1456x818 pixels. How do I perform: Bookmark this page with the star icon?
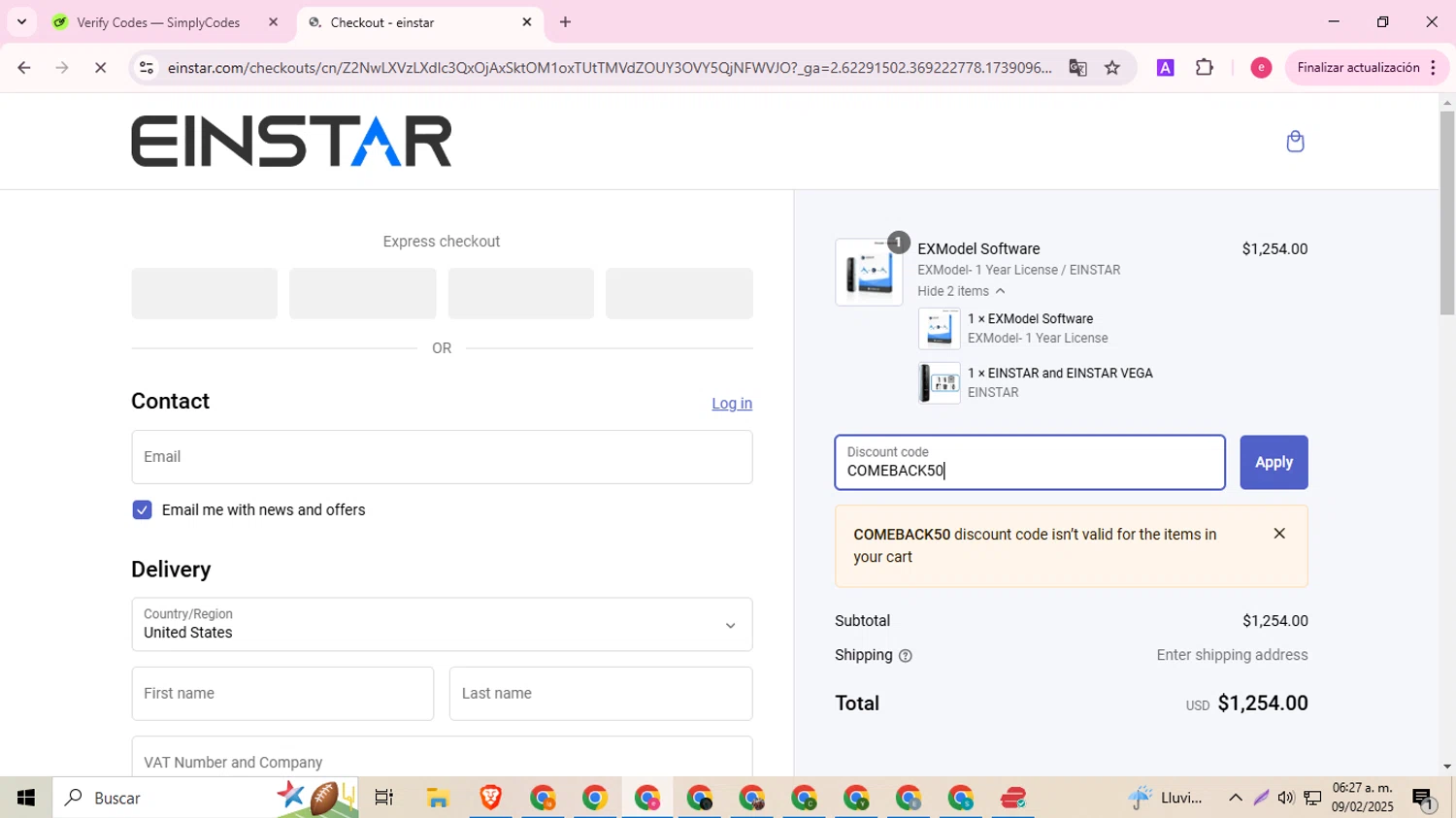1112,68
